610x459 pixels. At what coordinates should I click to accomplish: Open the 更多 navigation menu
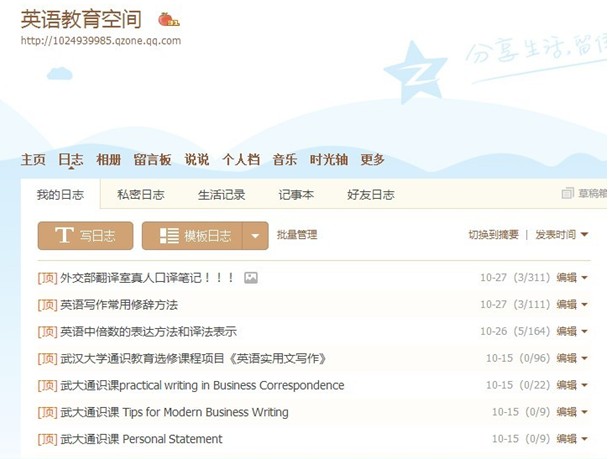(x=372, y=160)
